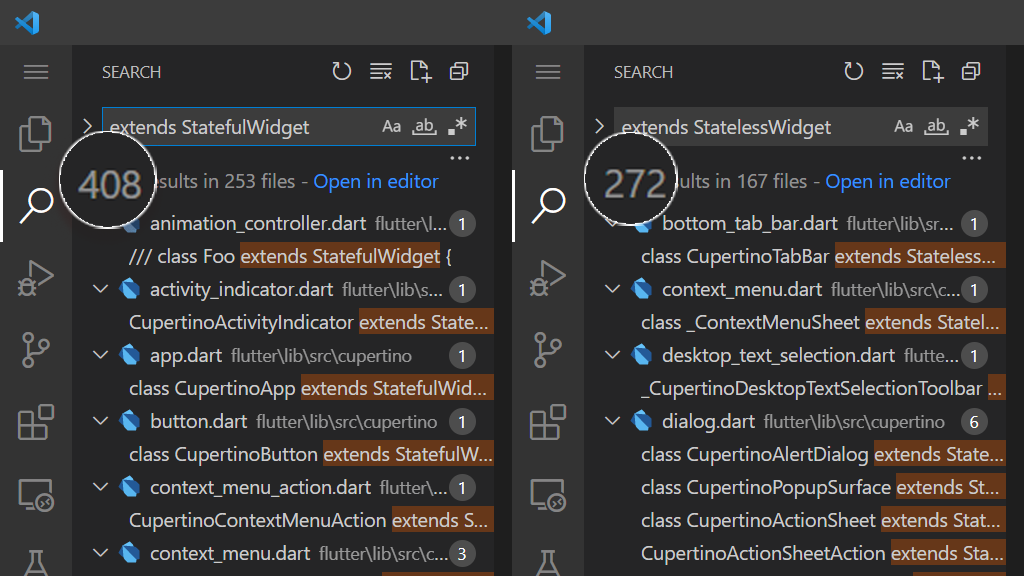This screenshot has width=1024, height=576.
Task: Toggle Match Whole Word for StatelessWidget search
Action: pyautogui.click(x=936, y=127)
